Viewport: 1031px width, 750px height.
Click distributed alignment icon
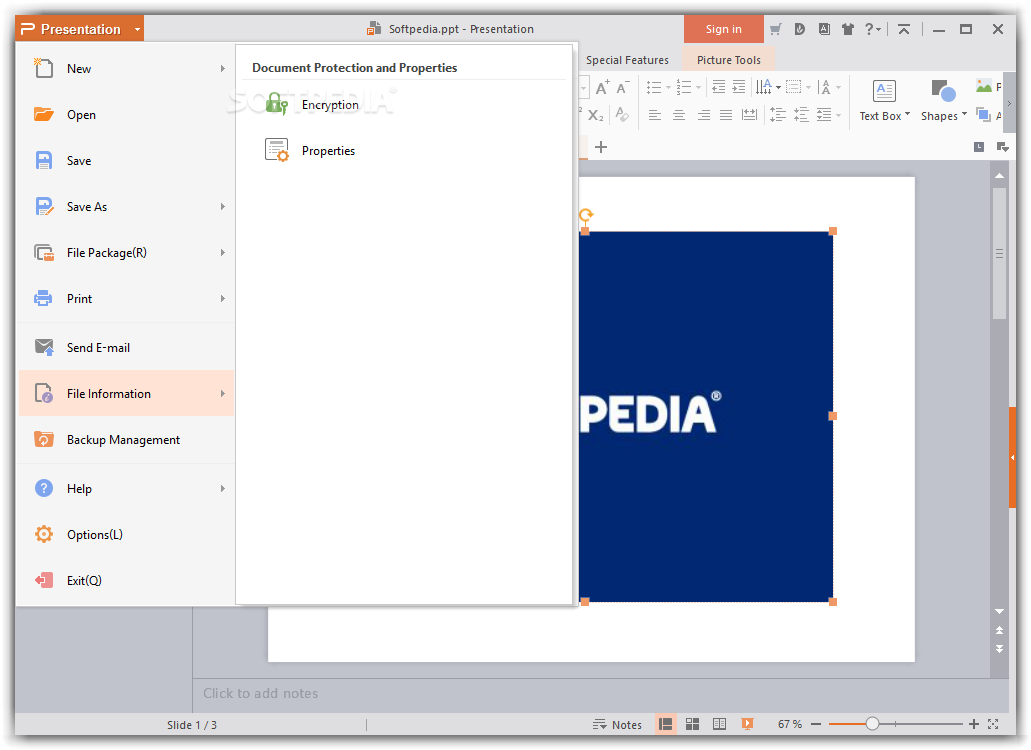click(x=749, y=116)
